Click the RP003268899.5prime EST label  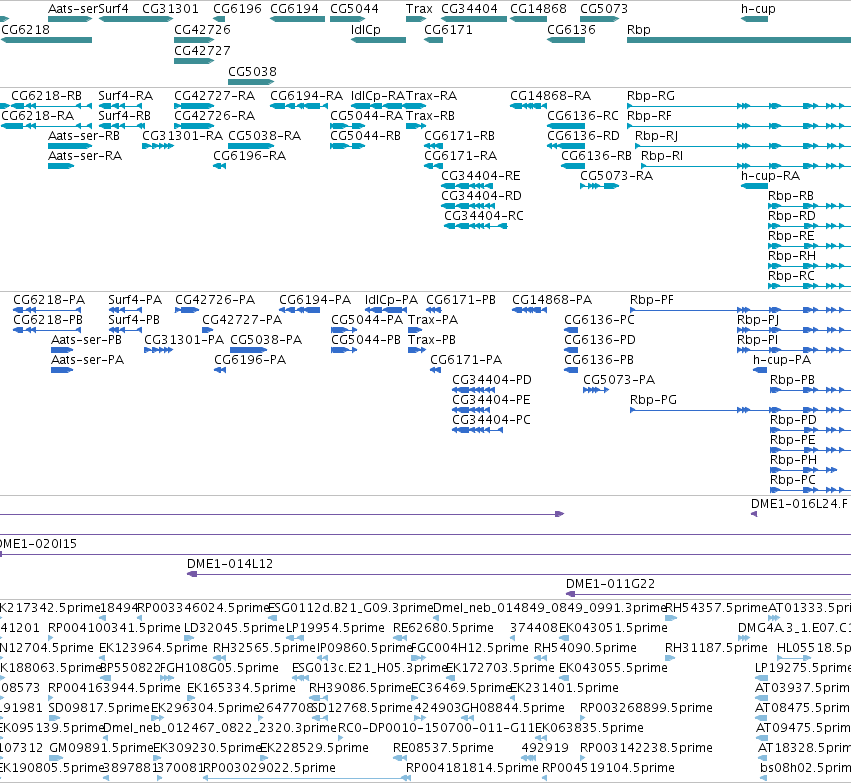[646, 709]
